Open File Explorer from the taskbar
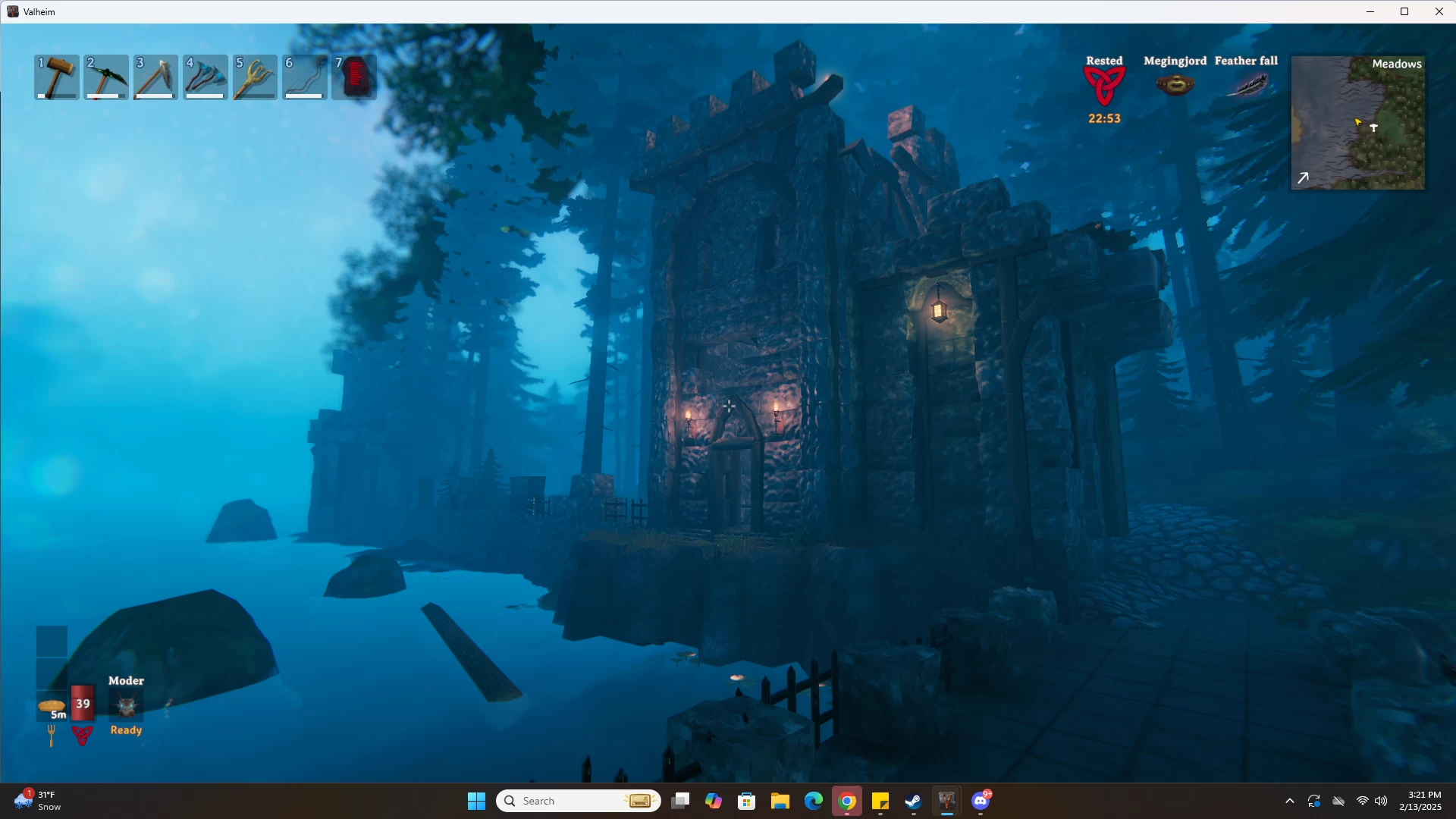Screen dimensions: 1456x819 (780, 801)
